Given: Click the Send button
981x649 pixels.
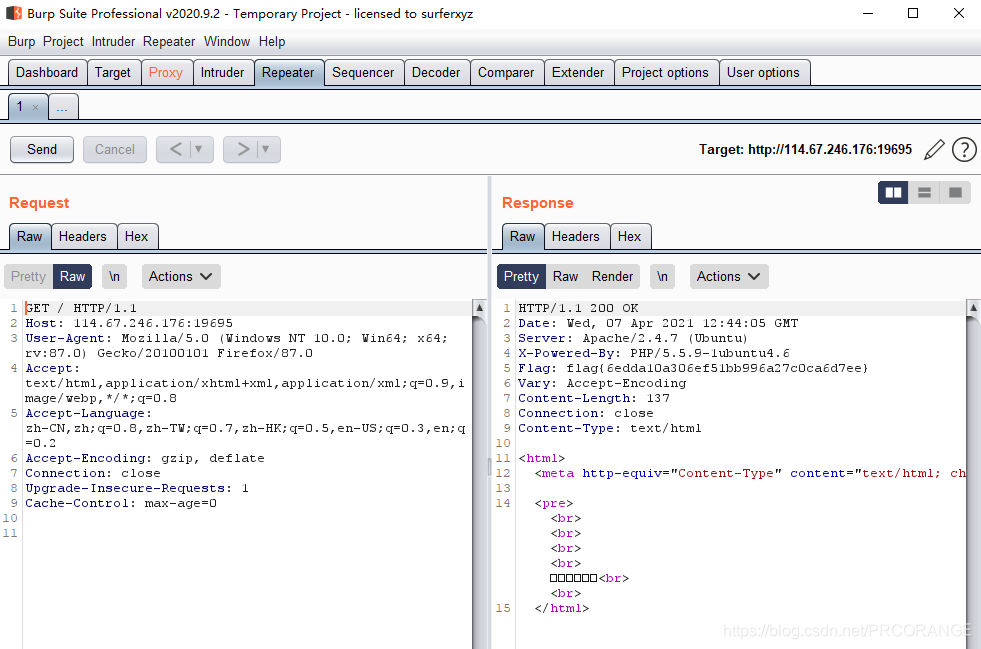Looking at the screenshot, I should coord(42,150).
